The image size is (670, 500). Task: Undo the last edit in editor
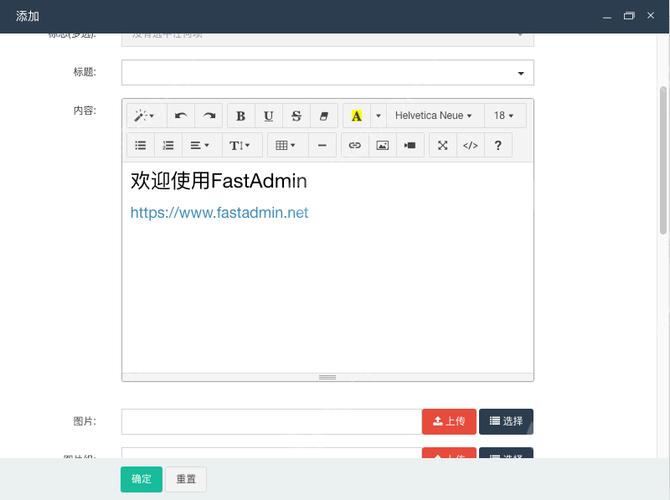click(181, 116)
